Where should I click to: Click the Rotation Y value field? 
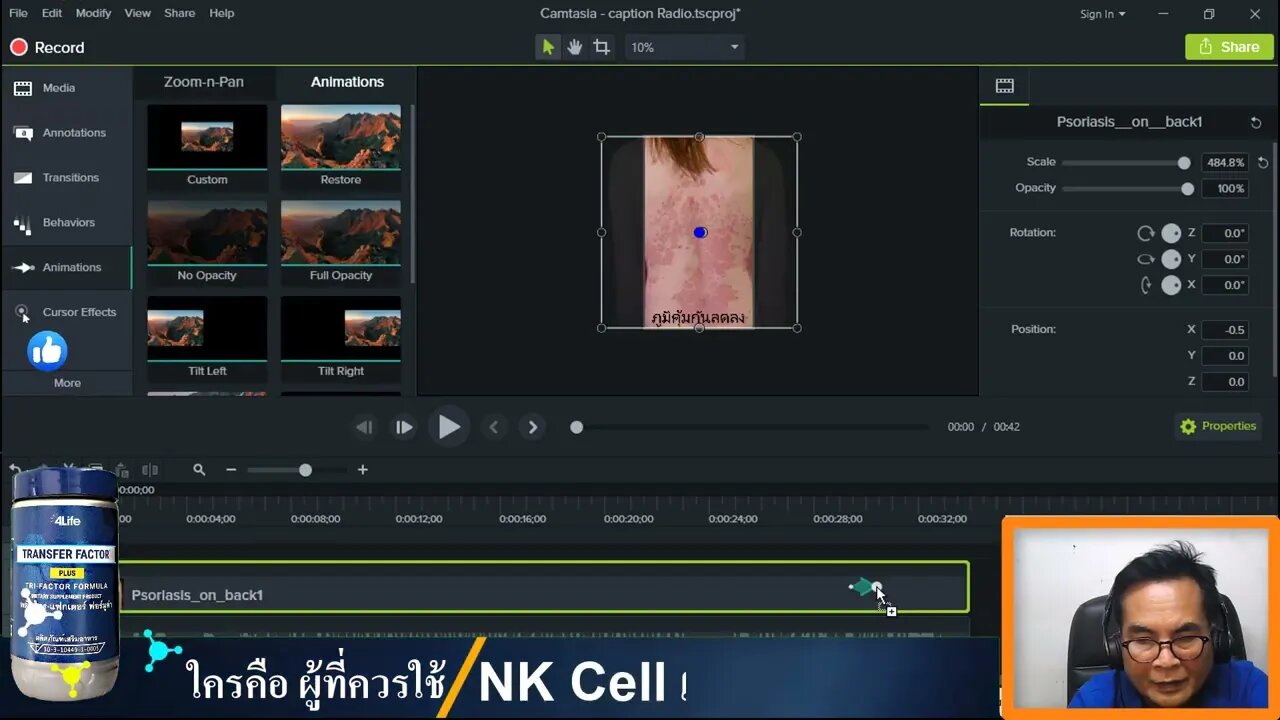tap(1225, 259)
